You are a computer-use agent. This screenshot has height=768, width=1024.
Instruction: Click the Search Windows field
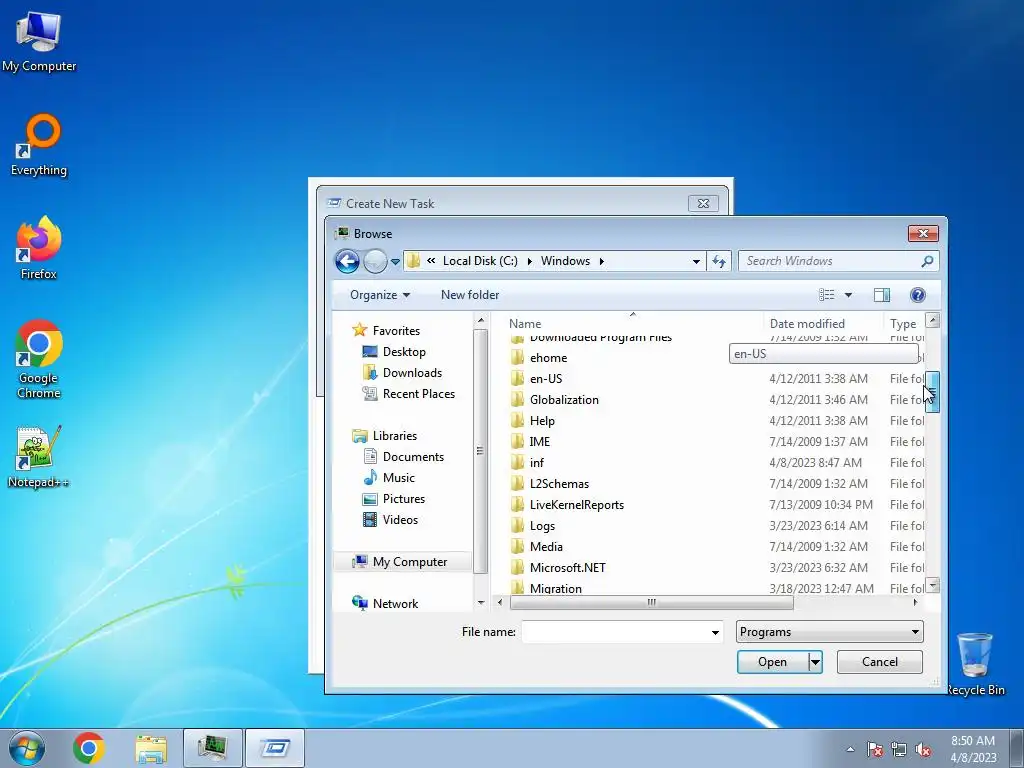pos(829,261)
